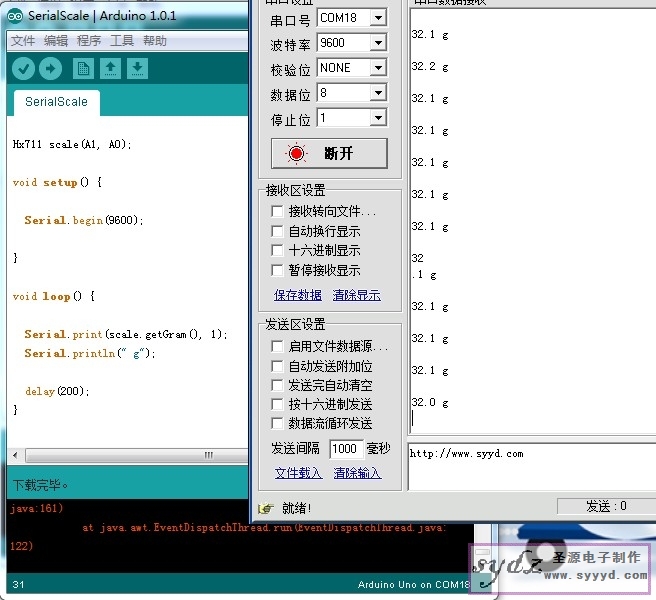This screenshot has width=656, height=600.
Task: Open the 编辑 menu in Arduino
Action: 56,41
